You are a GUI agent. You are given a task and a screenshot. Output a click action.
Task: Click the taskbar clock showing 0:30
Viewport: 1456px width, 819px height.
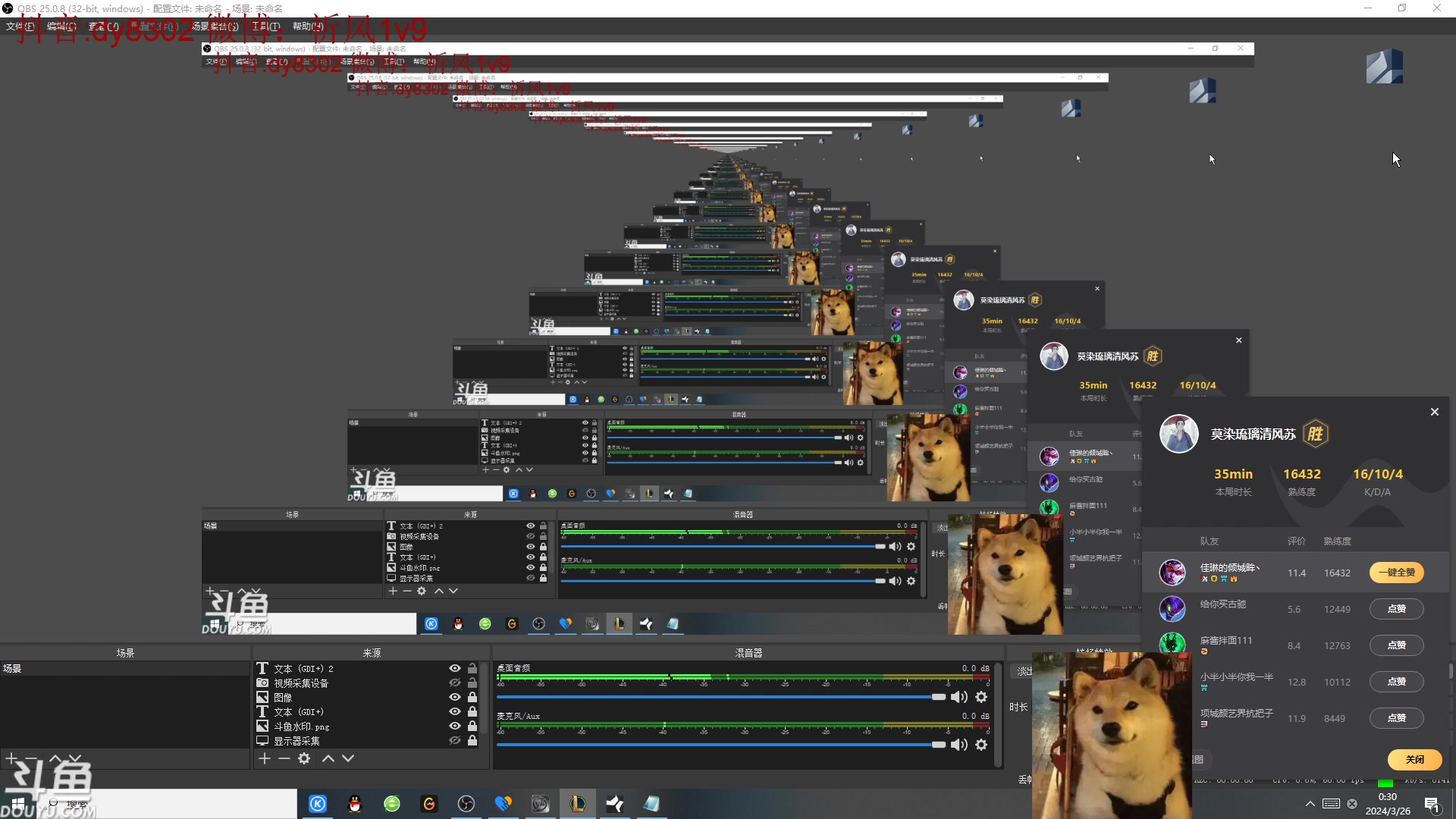click(1388, 804)
